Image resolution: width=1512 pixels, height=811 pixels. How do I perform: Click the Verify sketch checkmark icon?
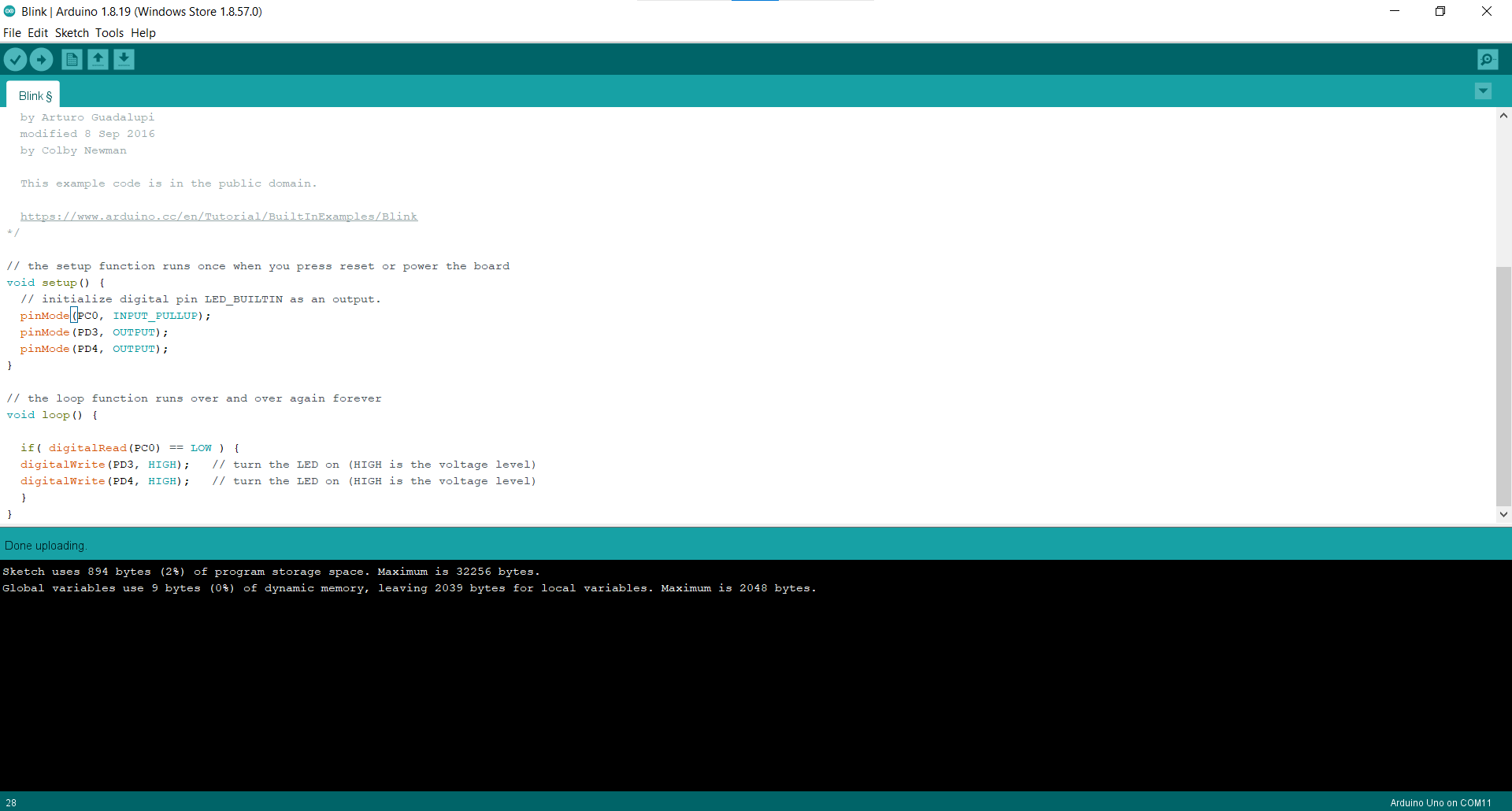[15, 59]
